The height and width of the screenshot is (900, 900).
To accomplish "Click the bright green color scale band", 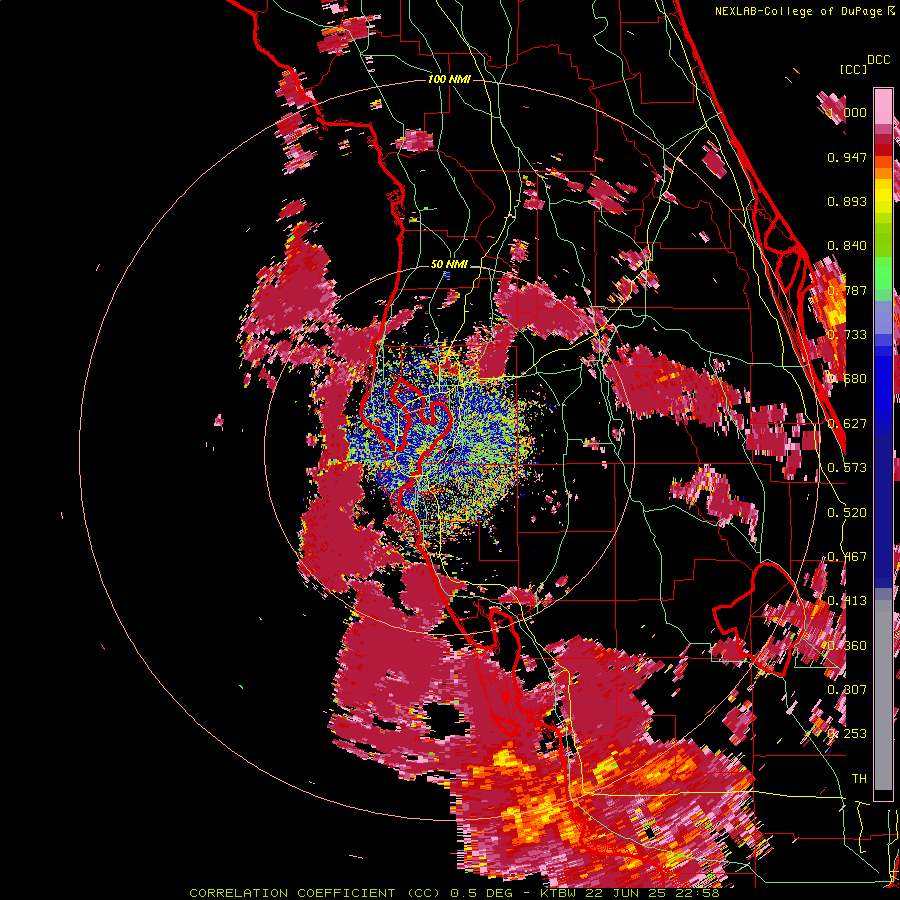I will click(x=883, y=273).
